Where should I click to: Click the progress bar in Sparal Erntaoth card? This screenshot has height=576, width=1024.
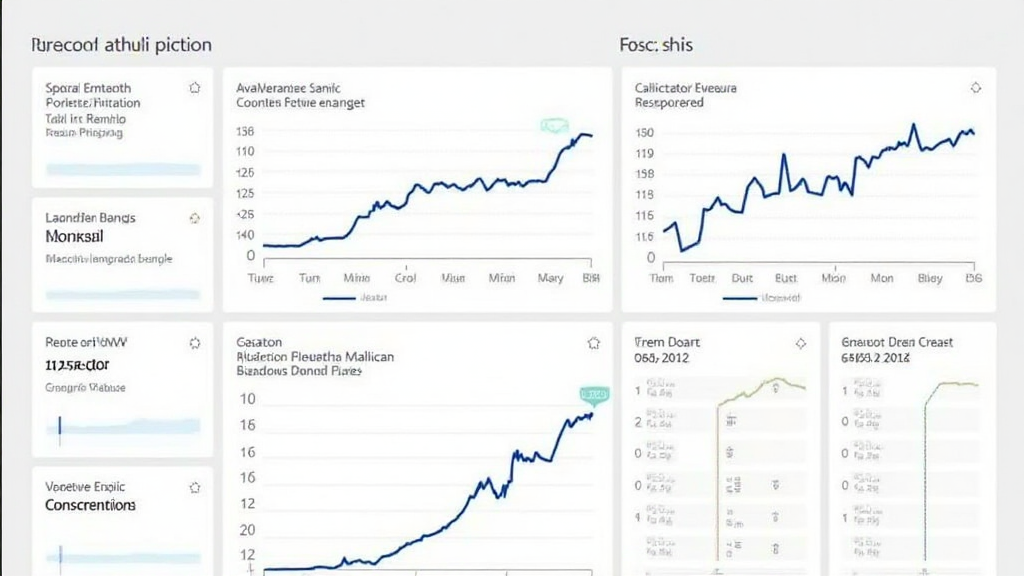coord(122,169)
